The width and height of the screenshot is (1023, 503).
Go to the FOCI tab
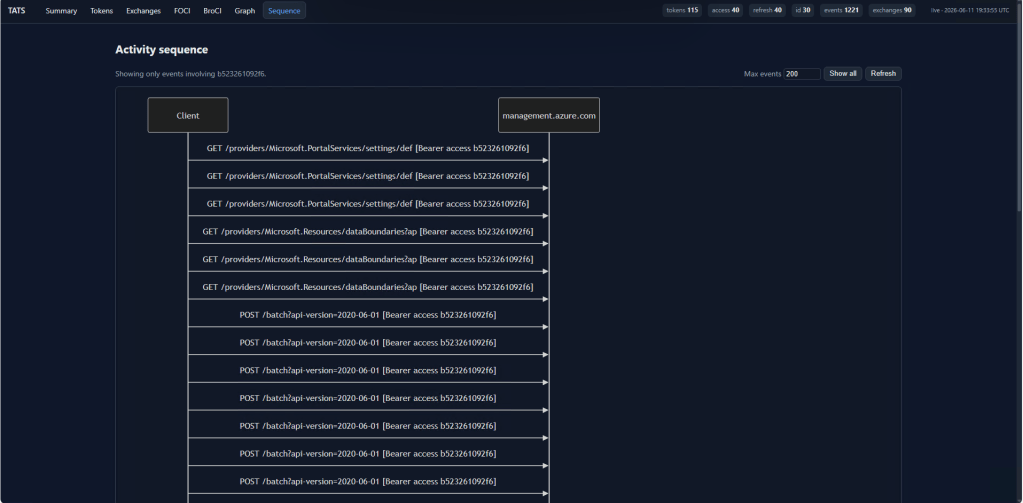[182, 10]
